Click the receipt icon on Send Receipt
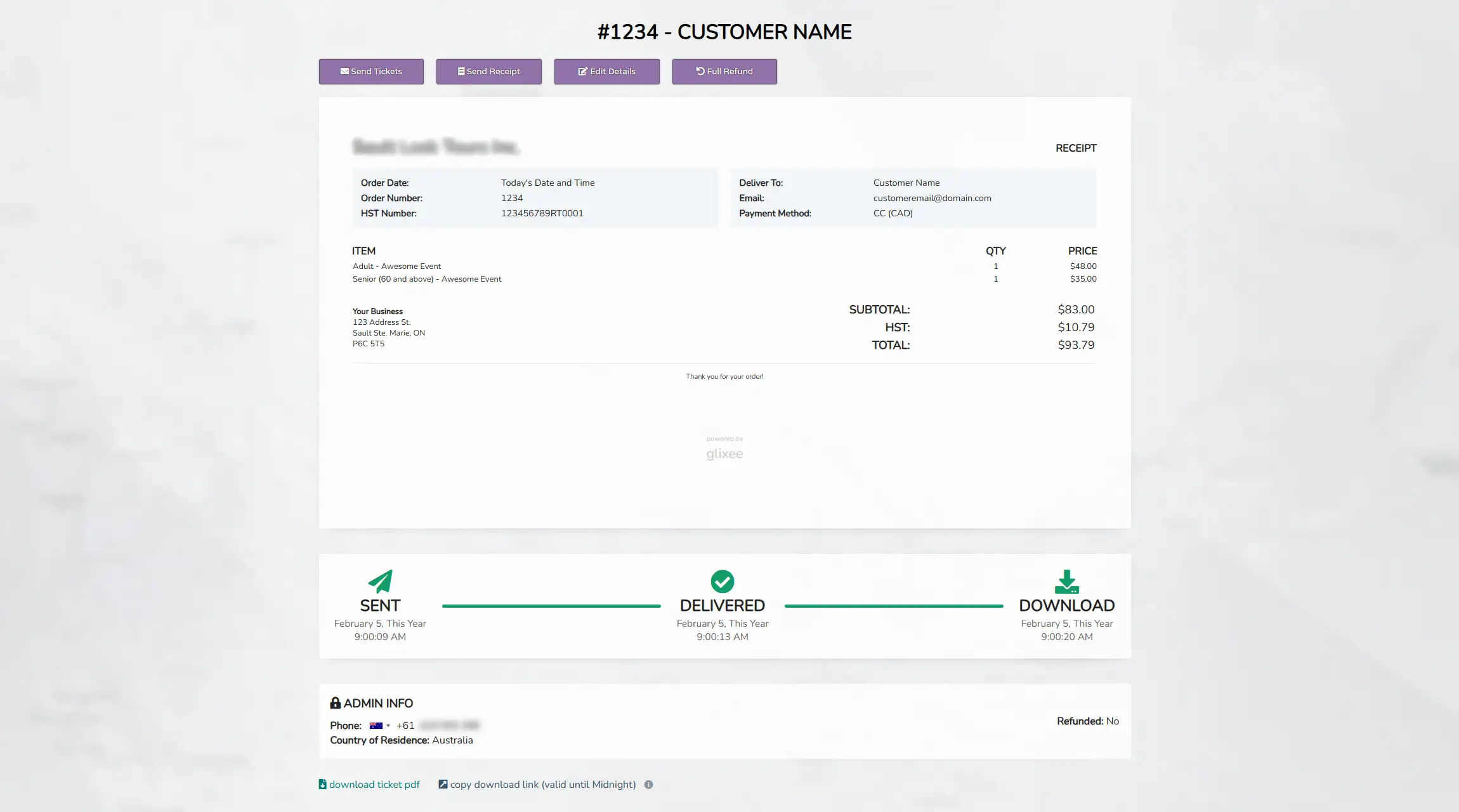The height and width of the screenshot is (812, 1459). coord(461,71)
